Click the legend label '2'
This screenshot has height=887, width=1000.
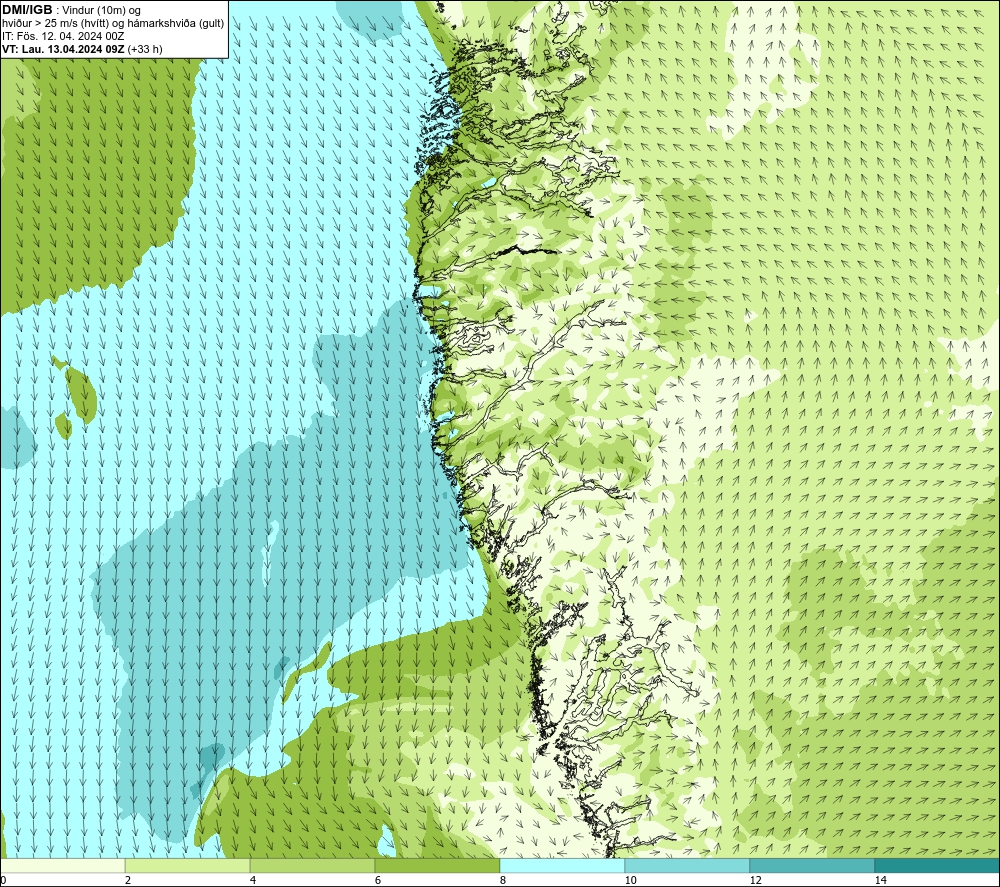128,880
